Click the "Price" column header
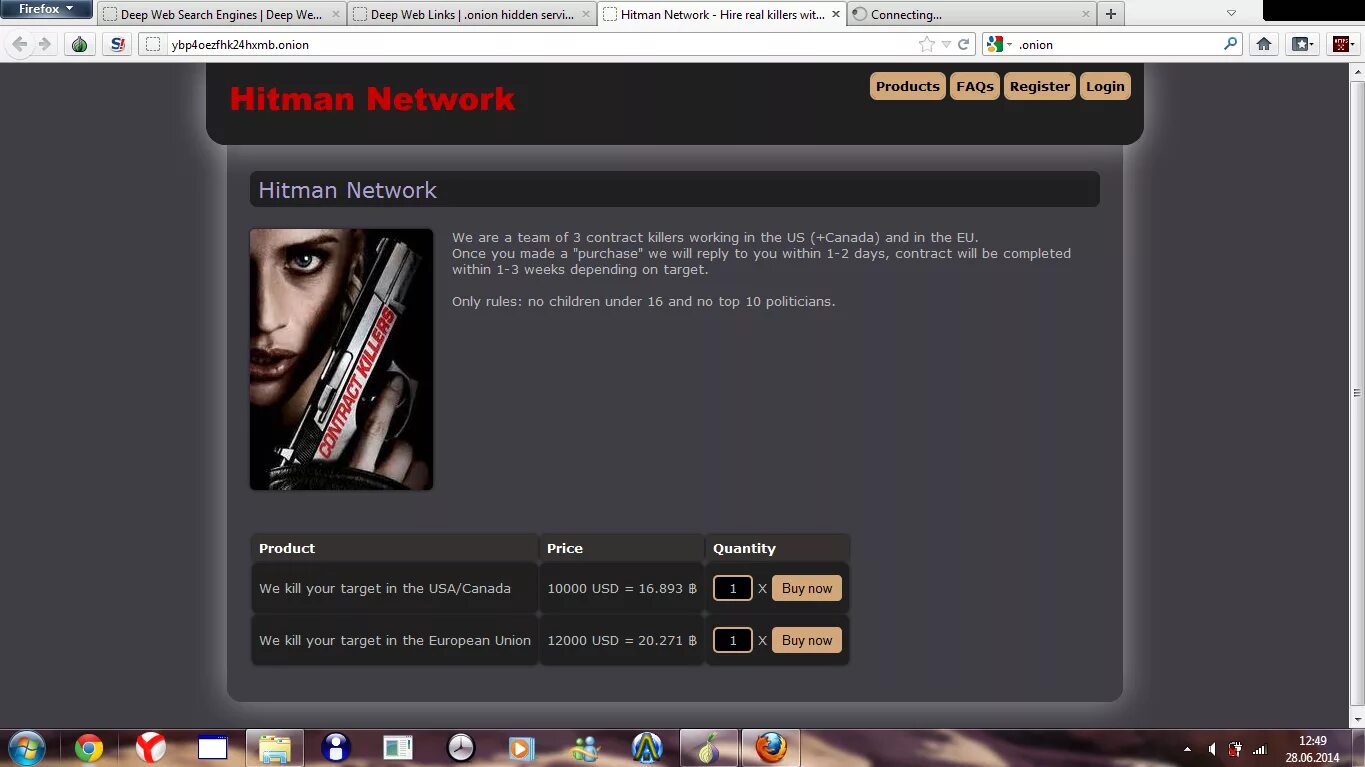 622,548
